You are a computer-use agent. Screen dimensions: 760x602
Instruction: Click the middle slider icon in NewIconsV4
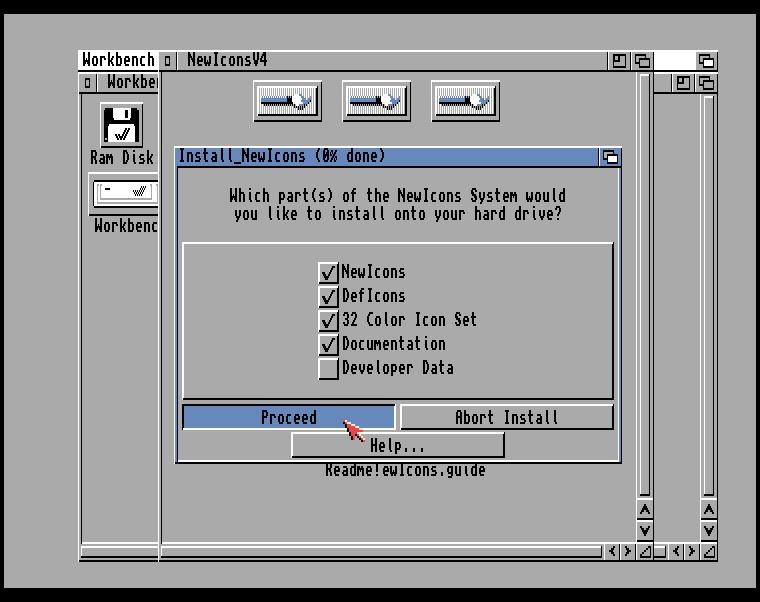point(376,100)
